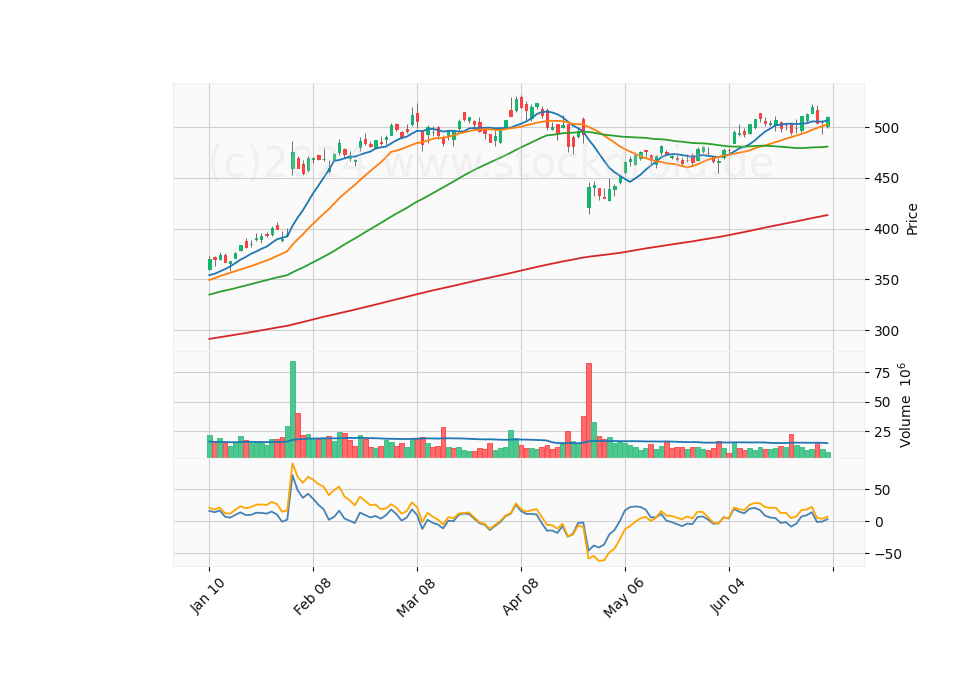Click the 300 price axis label

point(887,331)
